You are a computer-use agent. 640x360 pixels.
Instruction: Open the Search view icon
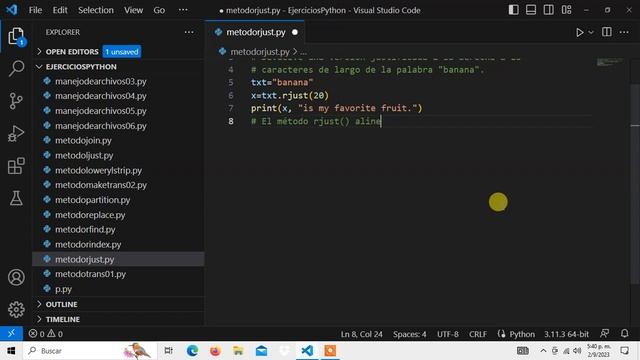pos(16,68)
